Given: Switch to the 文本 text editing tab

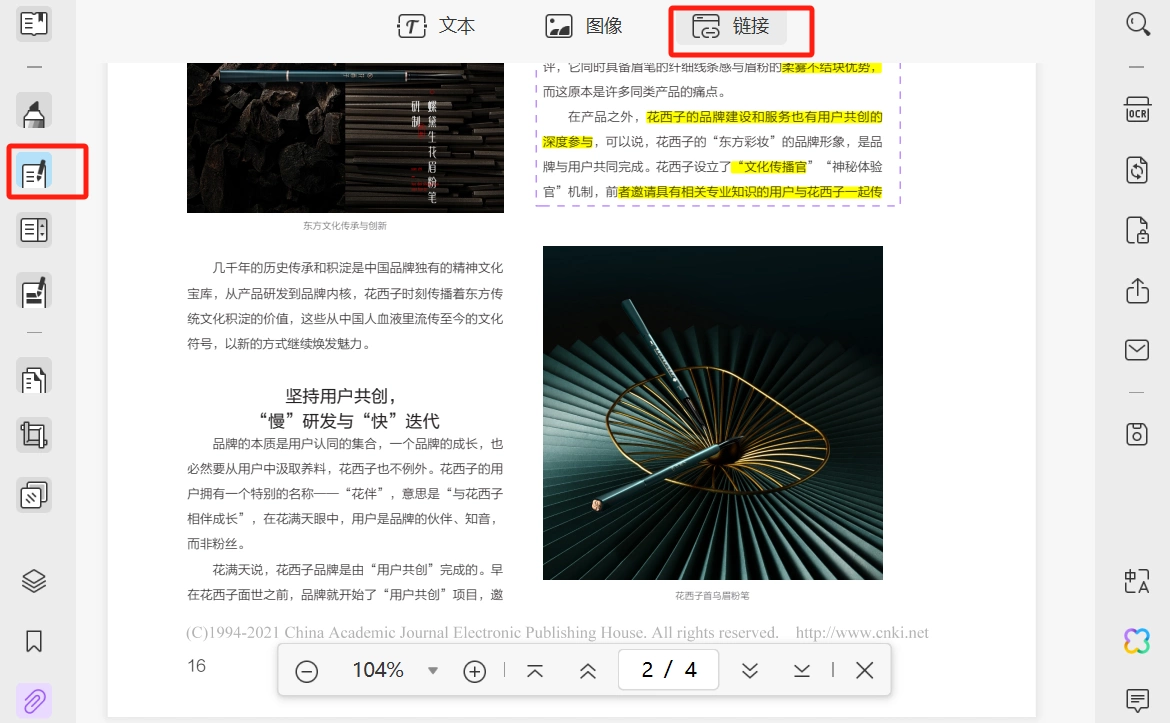Looking at the screenshot, I should [437, 26].
